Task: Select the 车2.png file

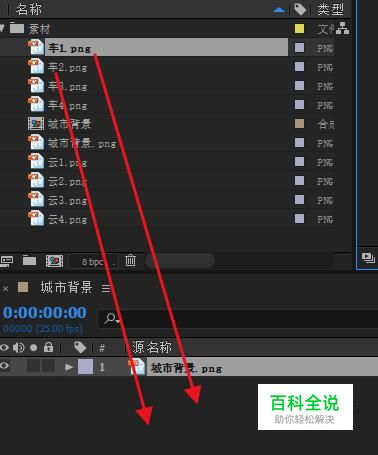Action: point(67,67)
